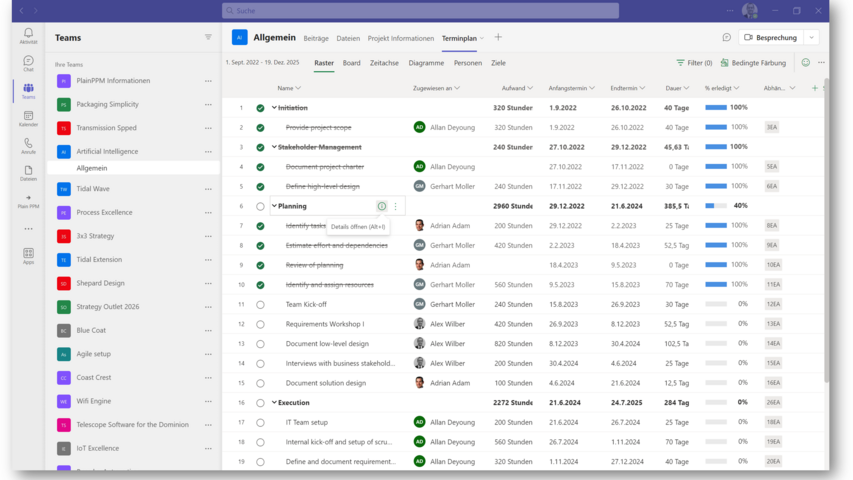Open Chat in the left rail
Viewport: 853px width, 480px height.
(x=28, y=62)
